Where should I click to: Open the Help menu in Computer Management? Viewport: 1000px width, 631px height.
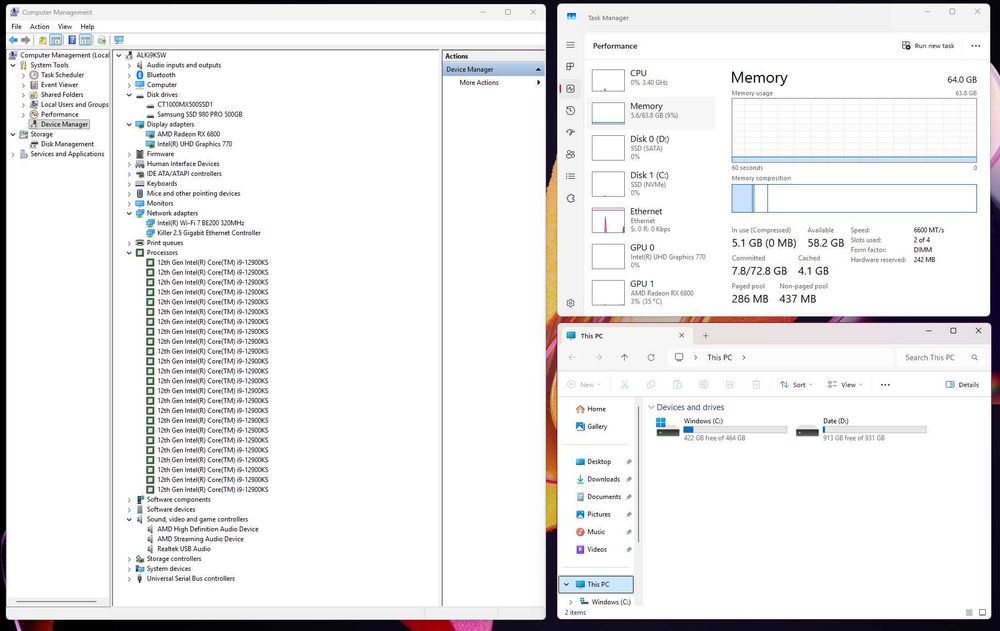[87, 26]
